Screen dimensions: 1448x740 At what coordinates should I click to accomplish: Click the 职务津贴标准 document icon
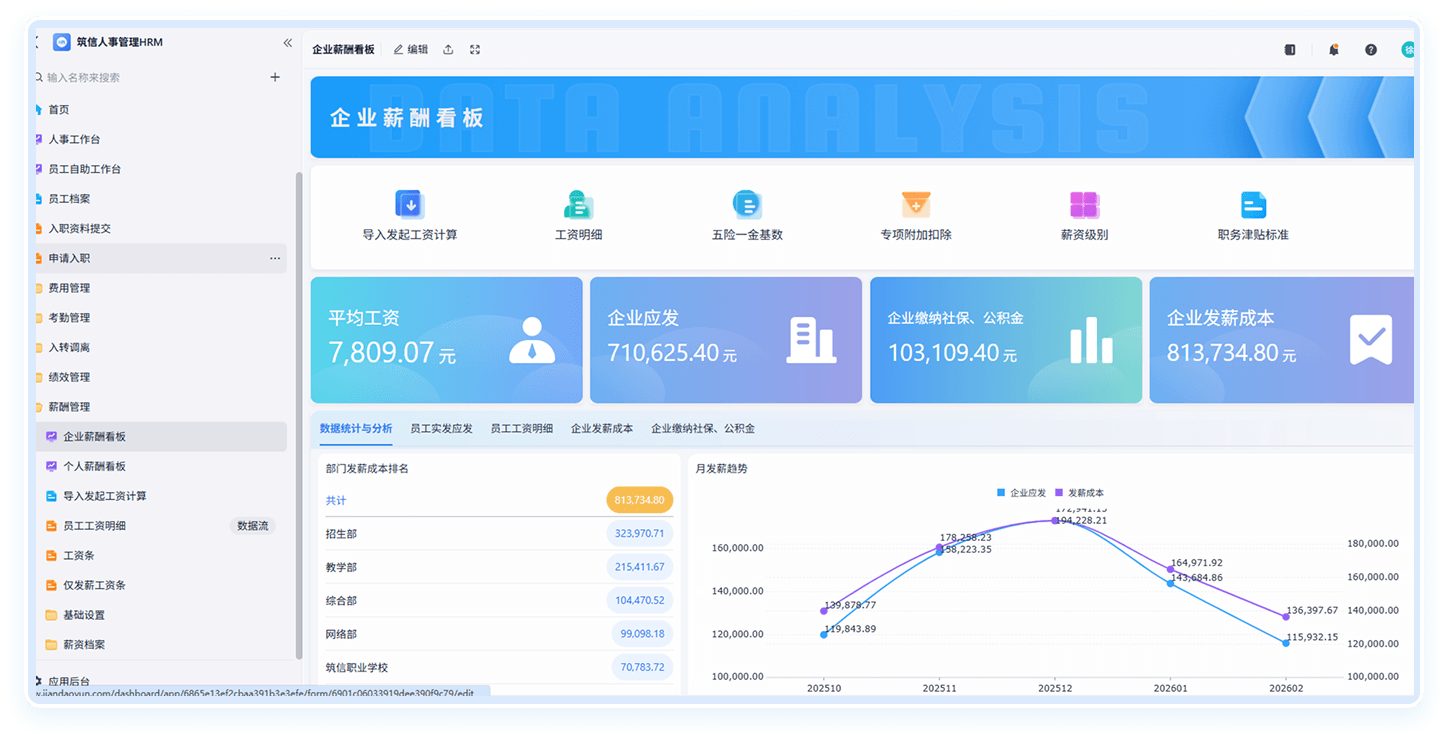pyautogui.click(x=1253, y=204)
